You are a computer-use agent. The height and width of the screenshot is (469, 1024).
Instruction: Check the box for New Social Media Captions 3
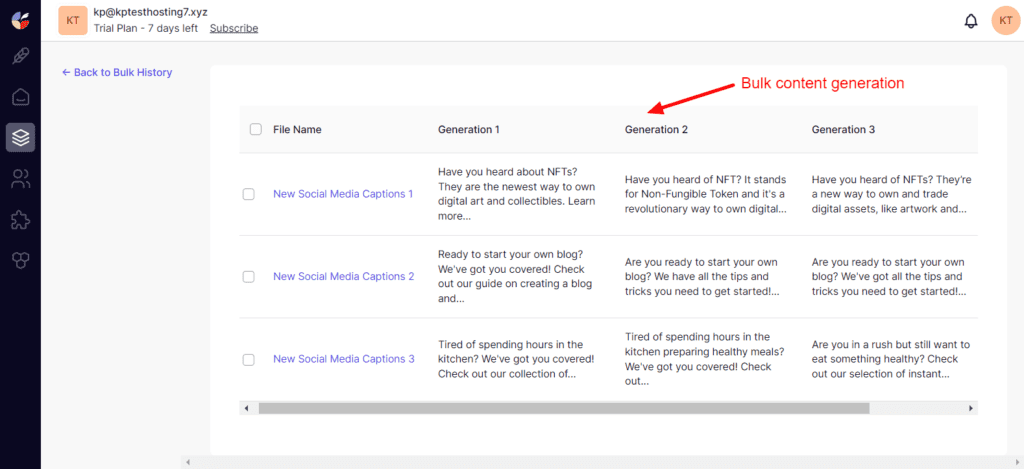click(248, 359)
